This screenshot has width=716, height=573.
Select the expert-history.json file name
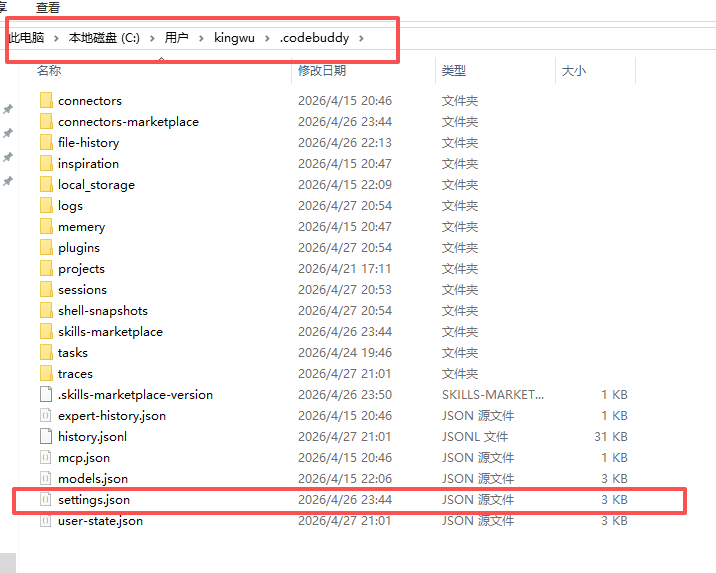(x=112, y=415)
